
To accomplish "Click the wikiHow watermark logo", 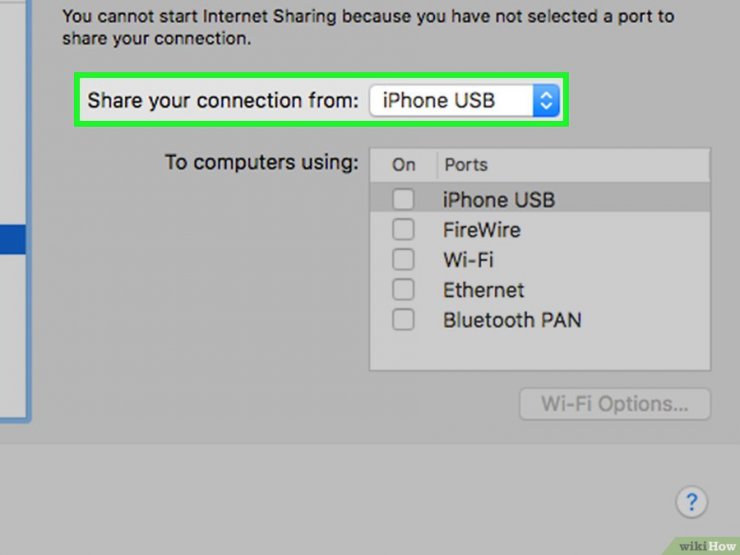I will pos(706,546).
